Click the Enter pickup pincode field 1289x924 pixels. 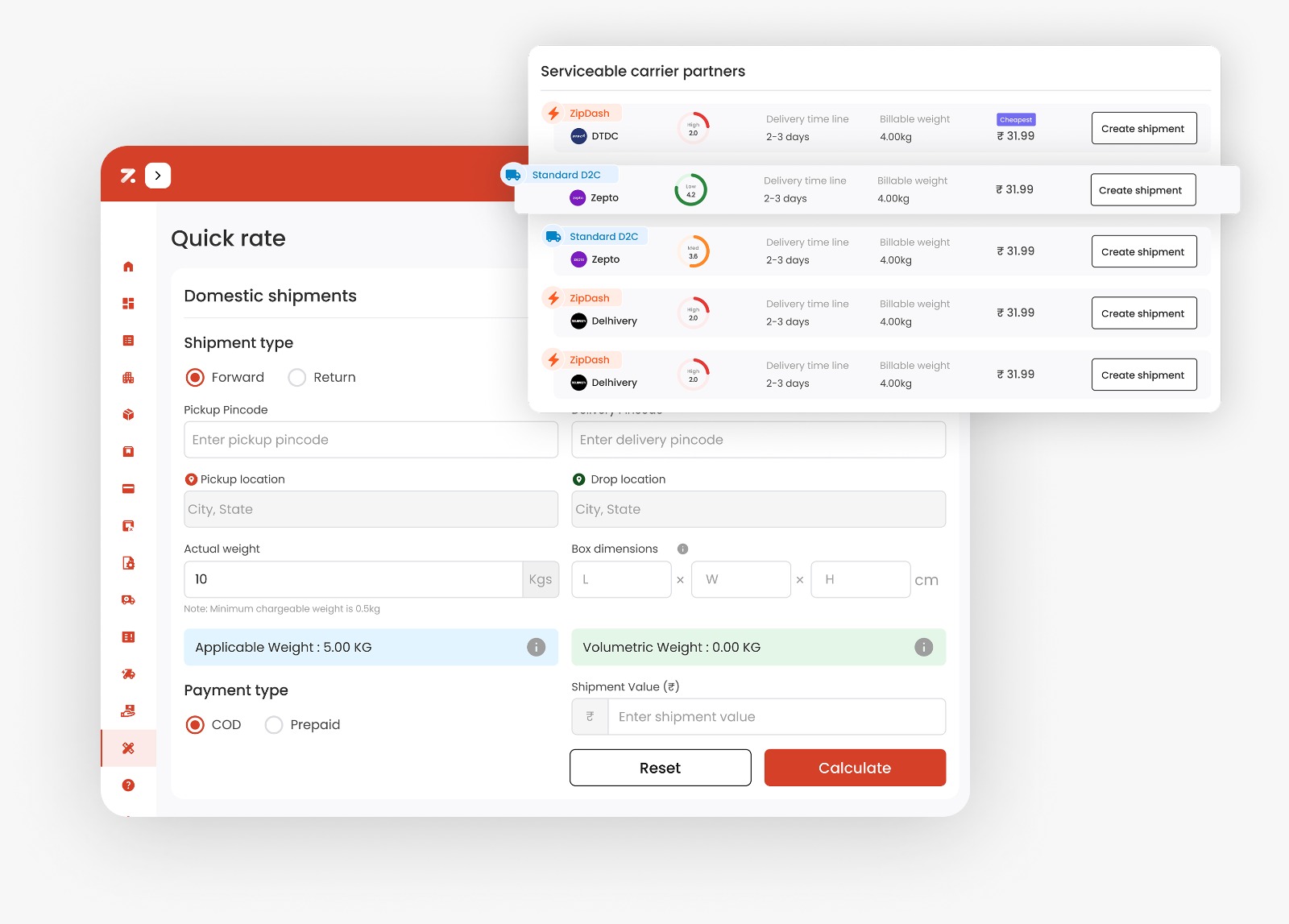click(371, 440)
